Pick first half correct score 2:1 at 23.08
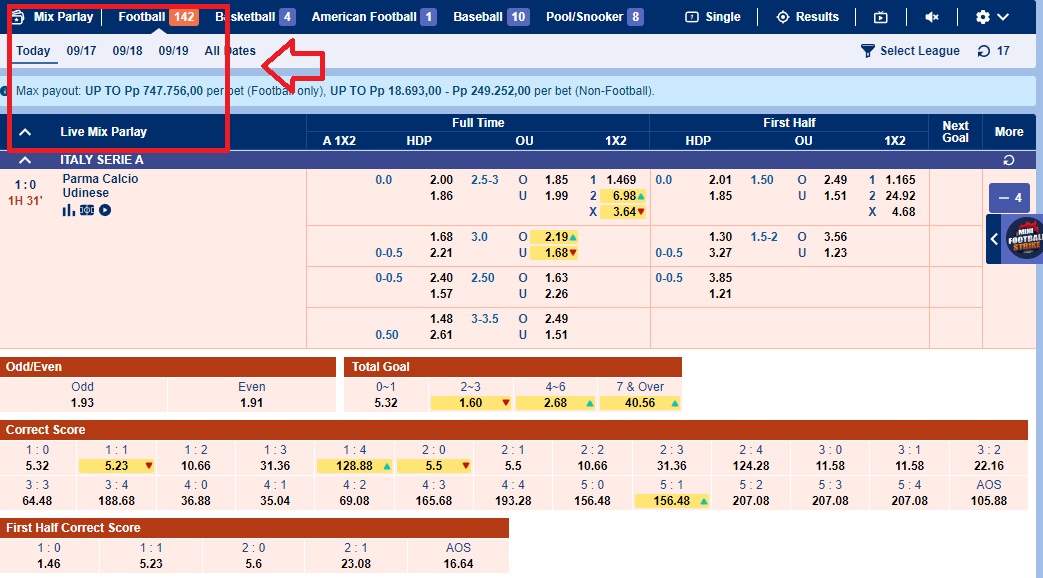 (356, 564)
